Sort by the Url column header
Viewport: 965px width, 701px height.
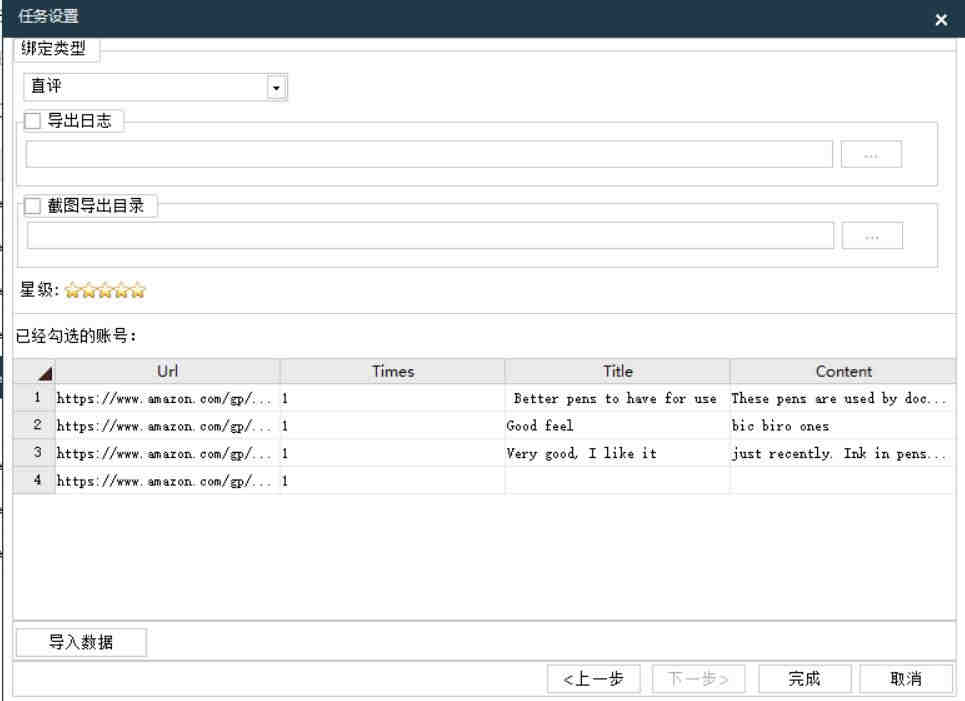pyautogui.click(x=167, y=371)
